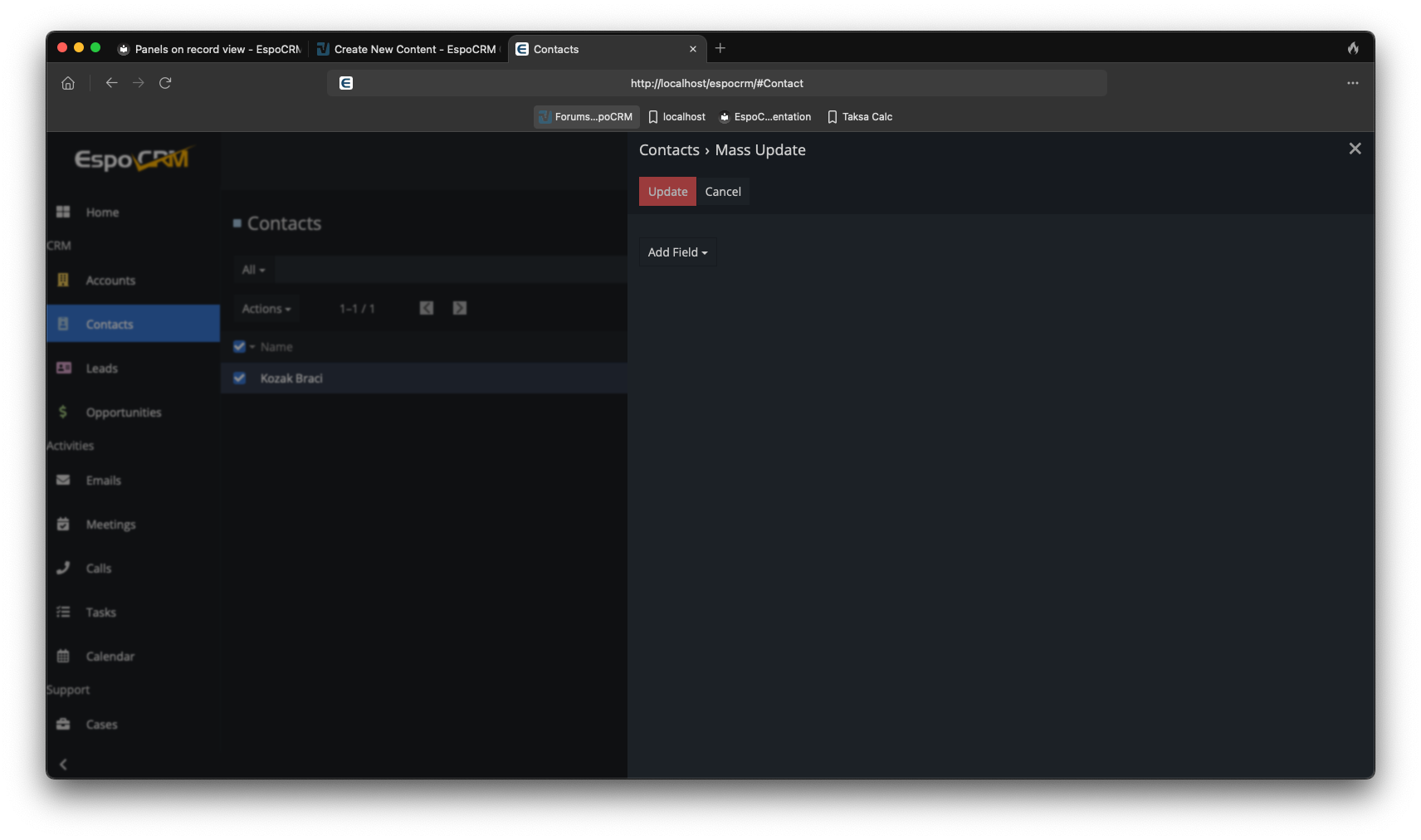
Task: Click the flame icon in tab bar
Action: tap(1353, 48)
